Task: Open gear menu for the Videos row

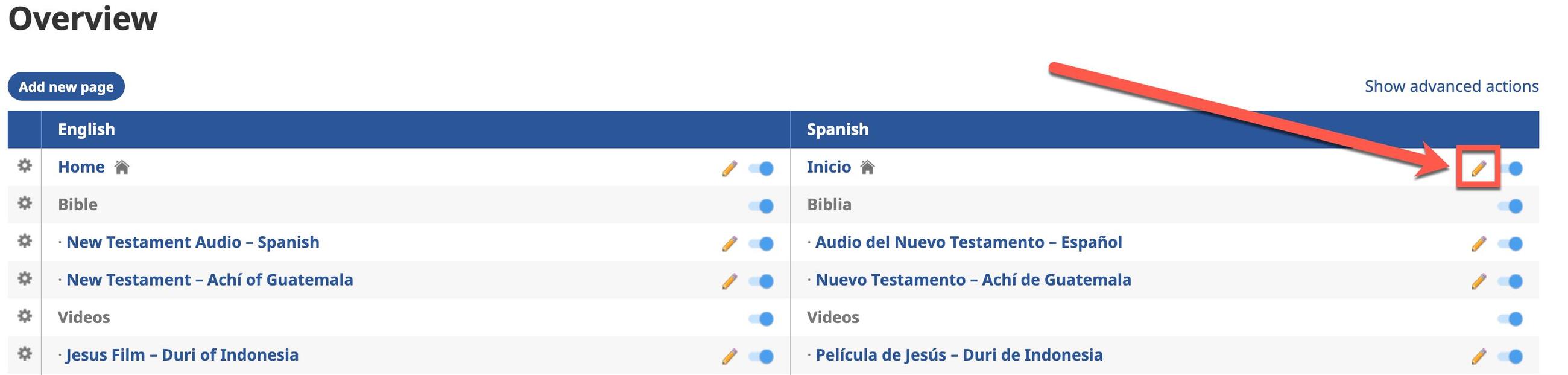Action: click(x=24, y=316)
